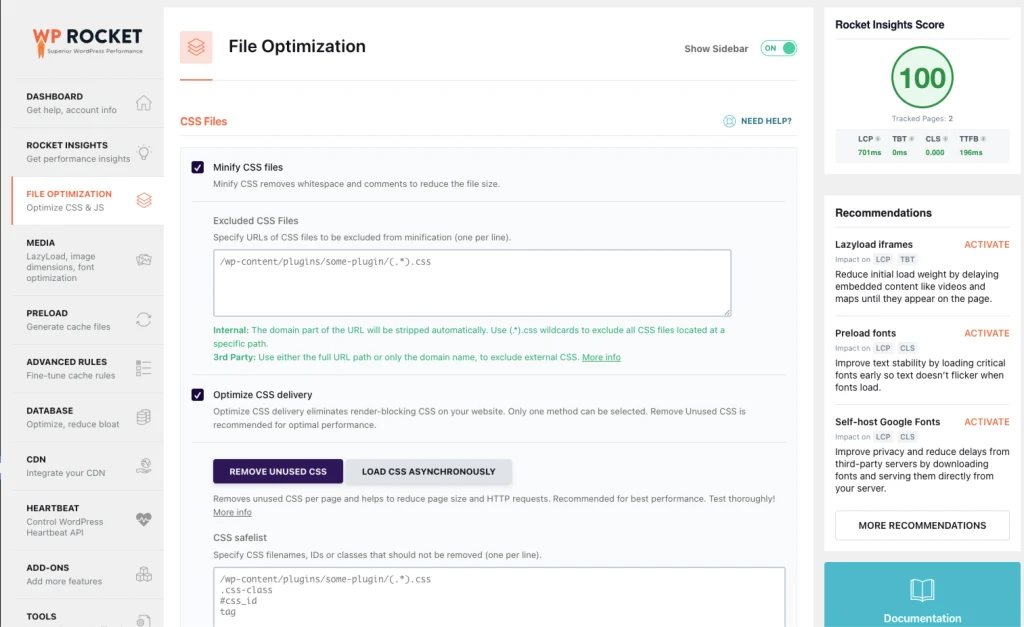Click the Media images icon
1024x627 pixels.
coord(144,260)
